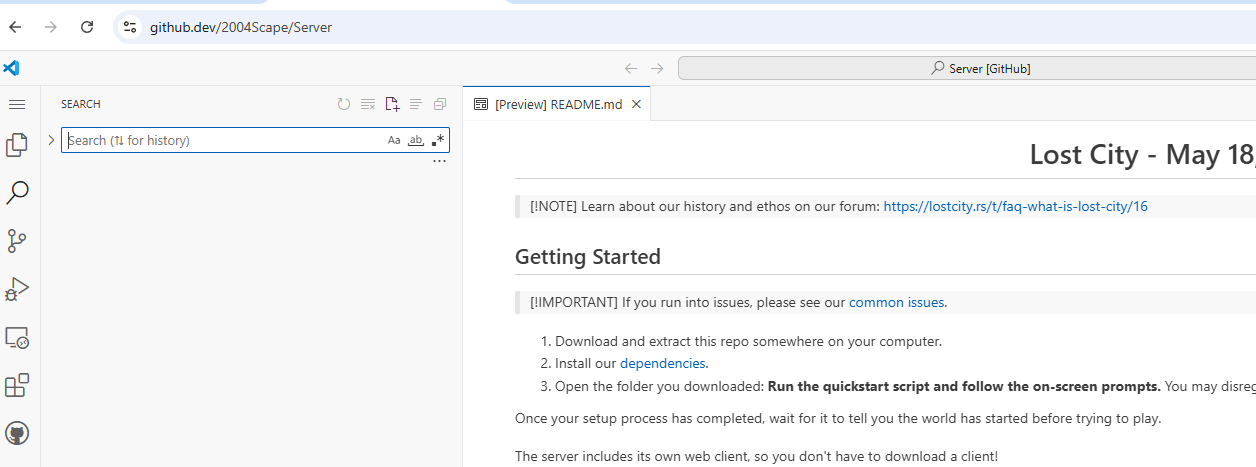The height and width of the screenshot is (467, 1256).
Task: Refresh search results
Action: 344,104
